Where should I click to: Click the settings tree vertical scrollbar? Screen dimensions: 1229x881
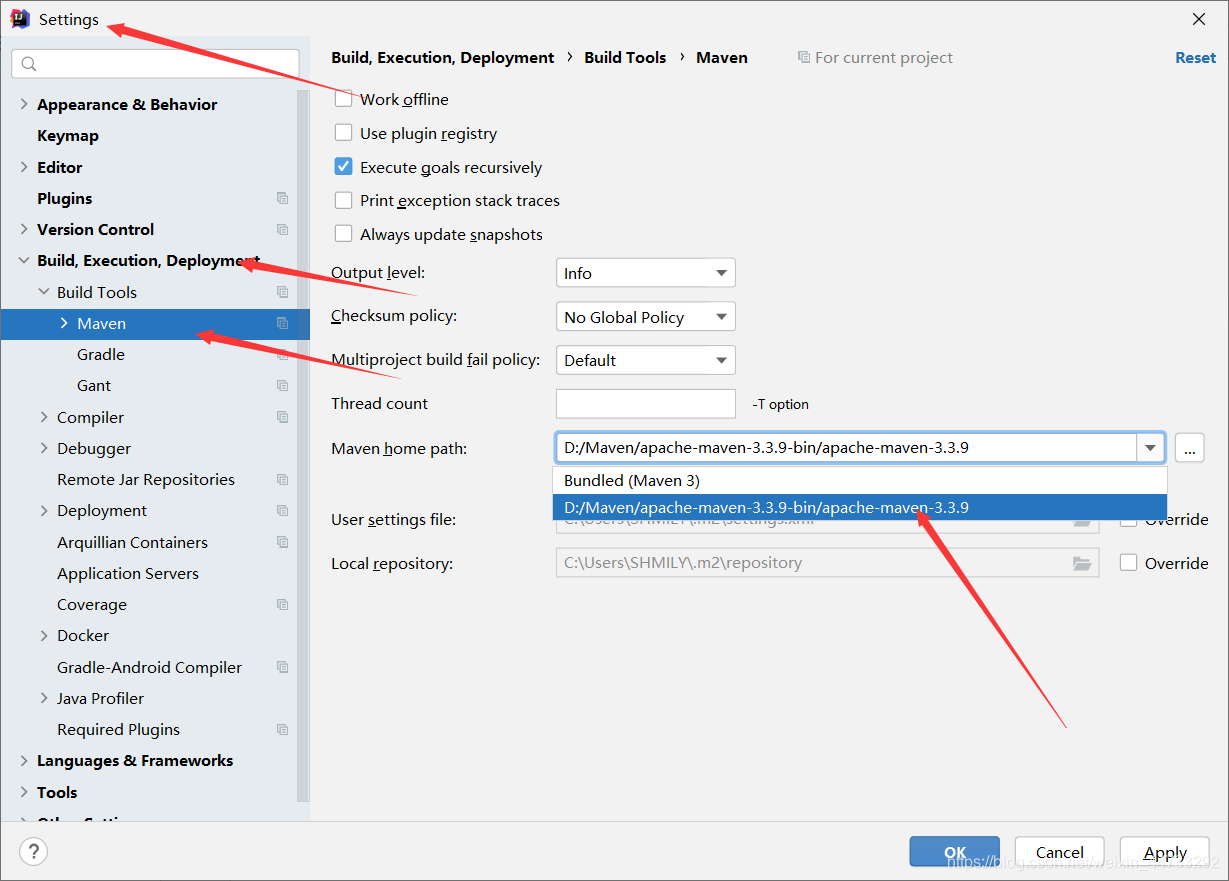[303, 445]
